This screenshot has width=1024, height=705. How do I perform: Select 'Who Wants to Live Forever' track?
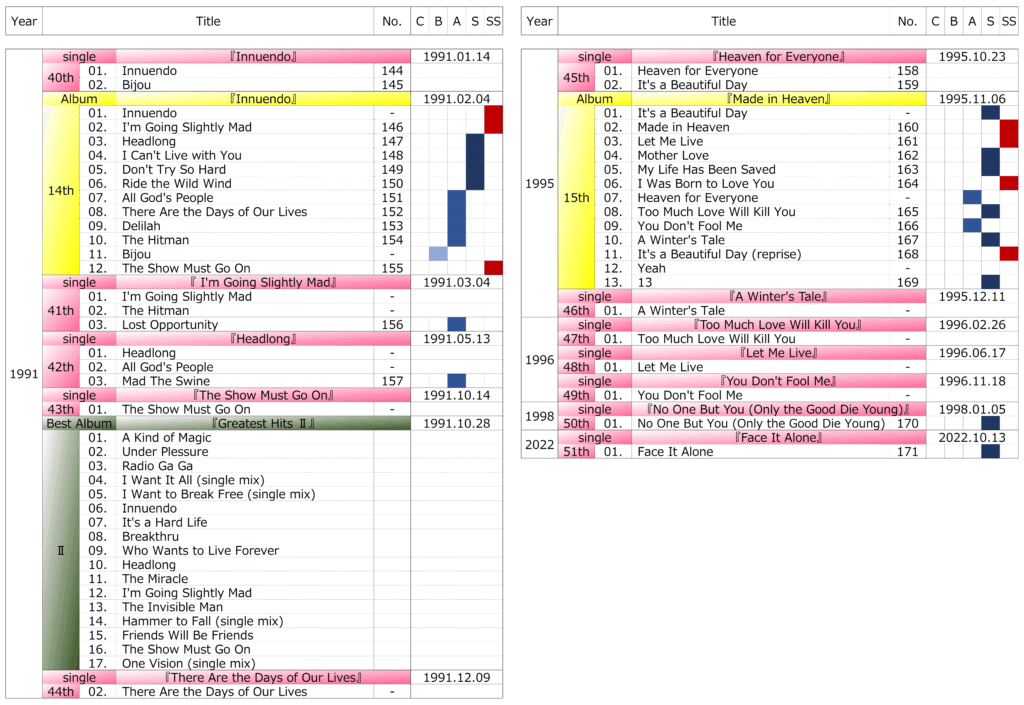tap(200, 551)
